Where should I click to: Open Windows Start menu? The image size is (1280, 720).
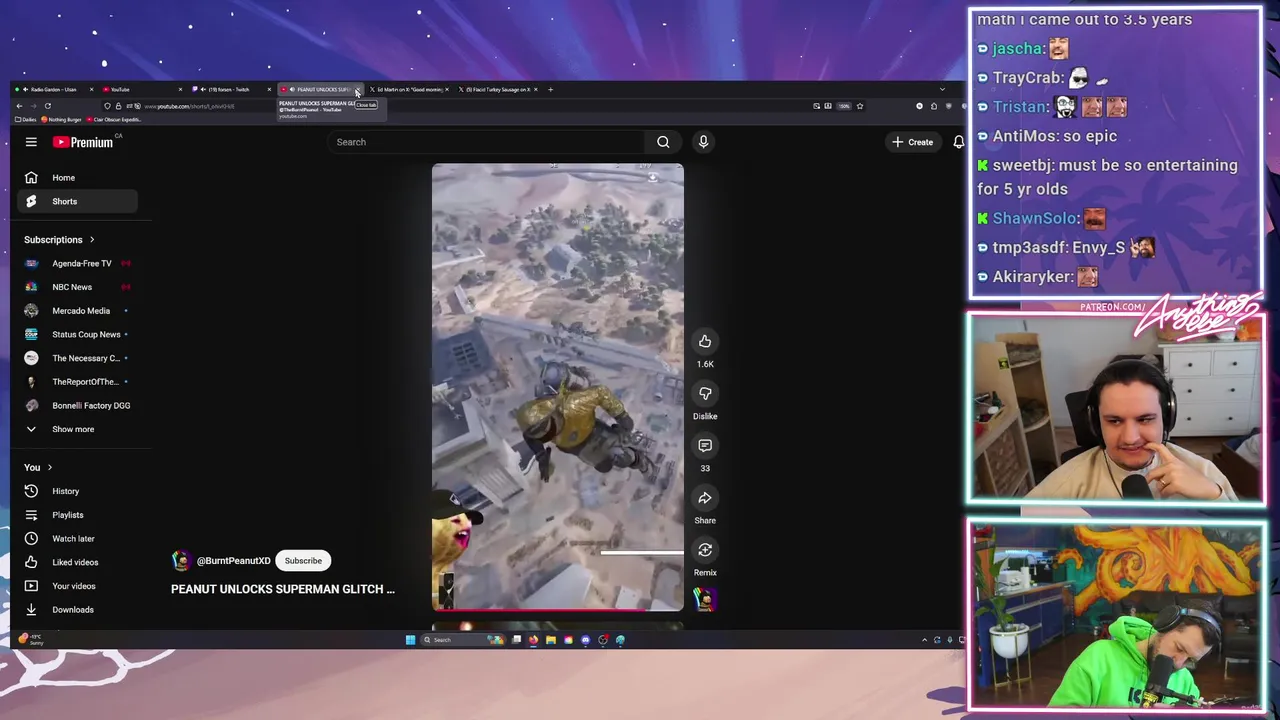pos(410,640)
